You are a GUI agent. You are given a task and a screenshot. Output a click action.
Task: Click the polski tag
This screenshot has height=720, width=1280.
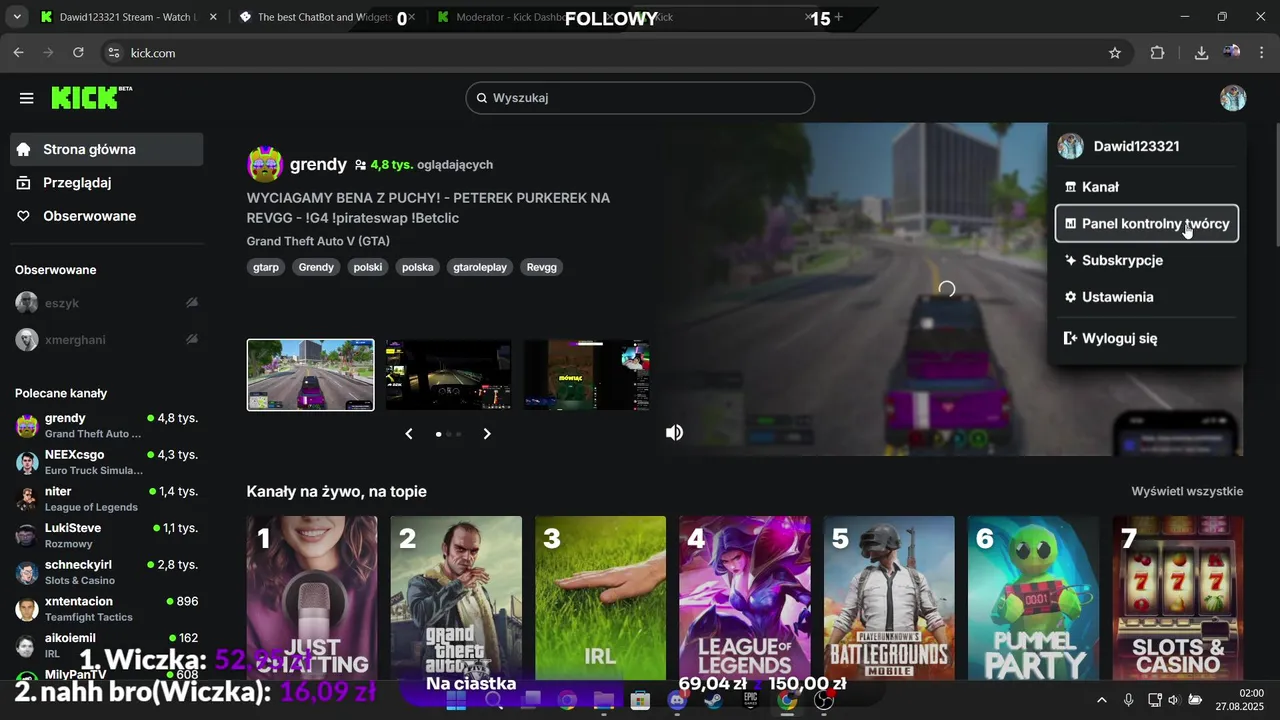pyautogui.click(x=368, y=267)
